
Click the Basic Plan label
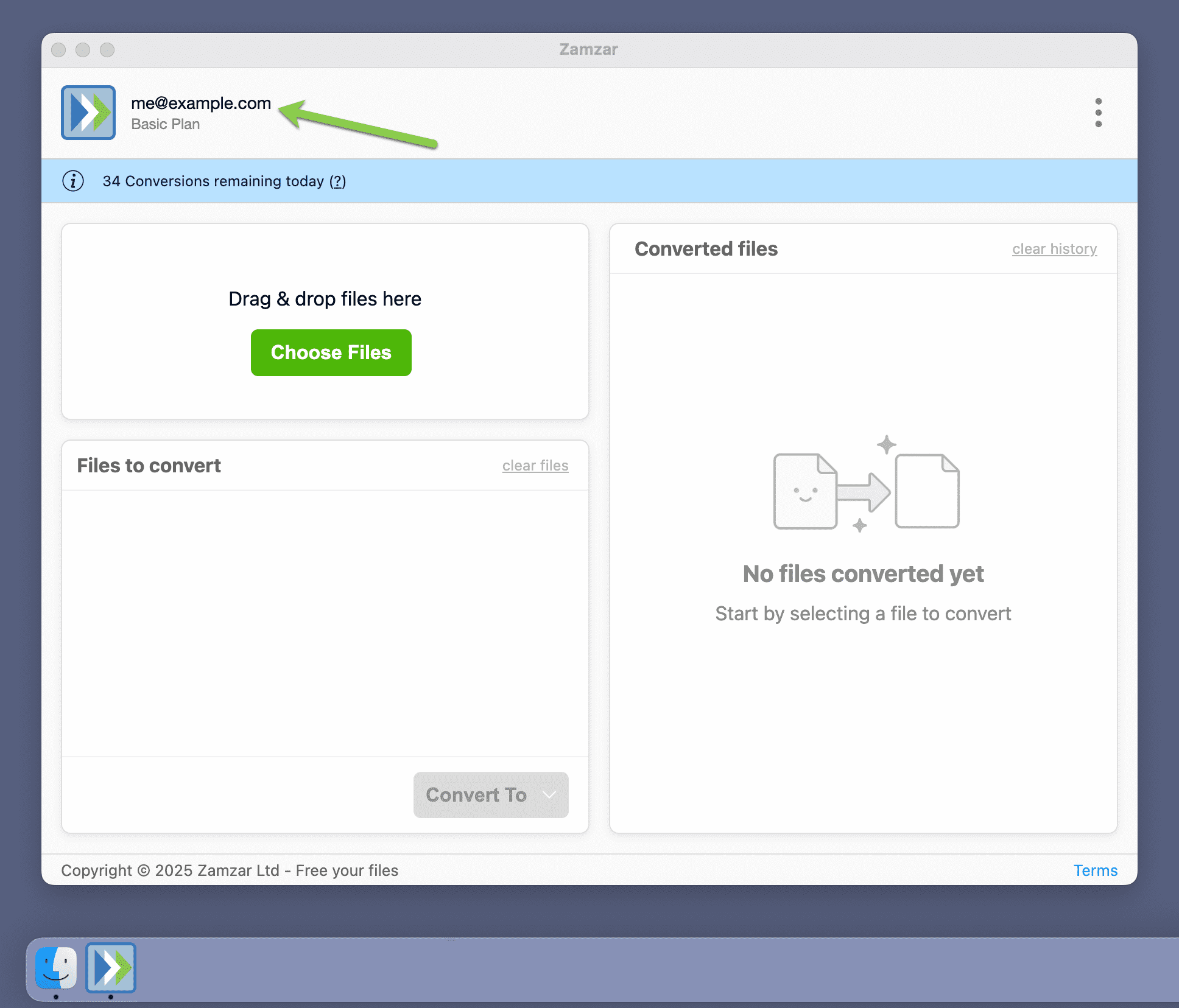click(166, 124)
